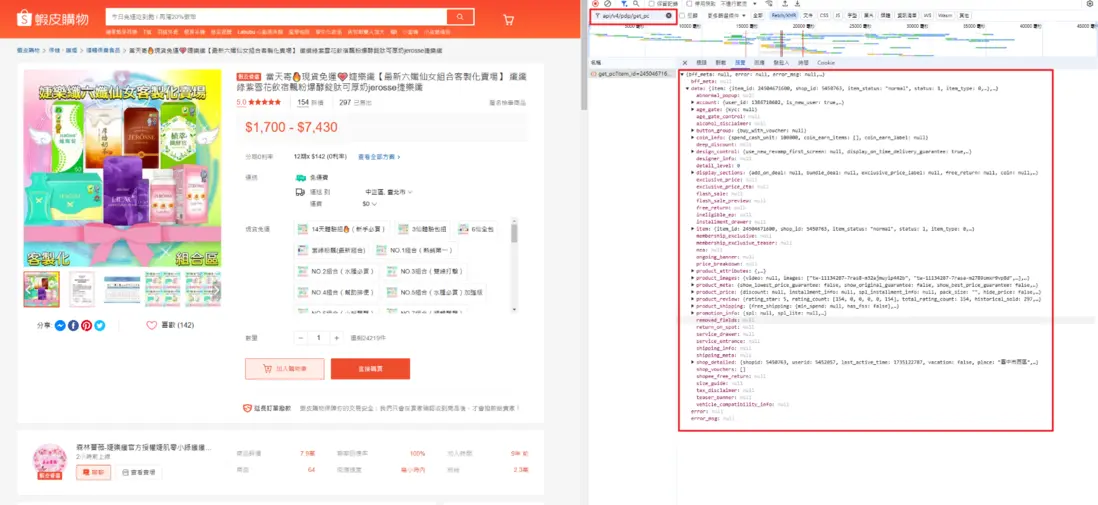
Task: Expand the shop_detailed node
Action: pyautogui.click(x=693, y=362)
